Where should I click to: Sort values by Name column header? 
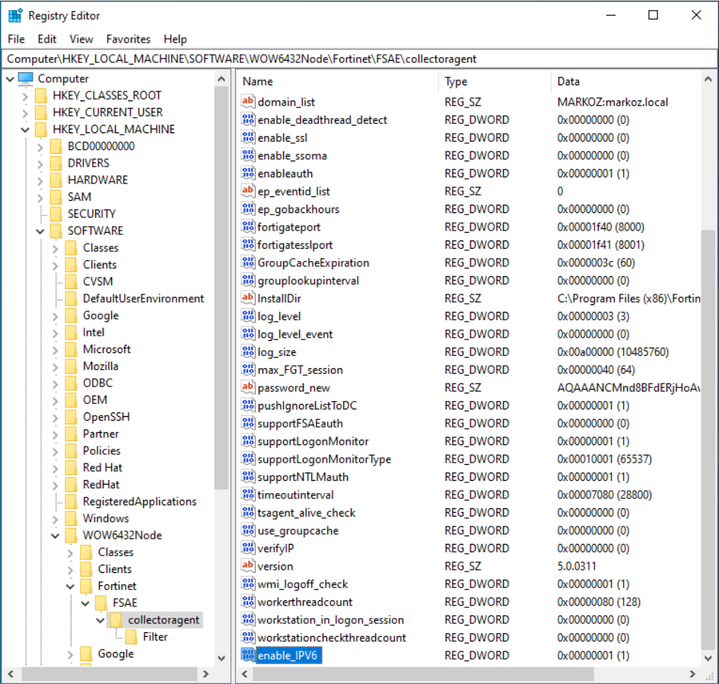coord(337,81)
